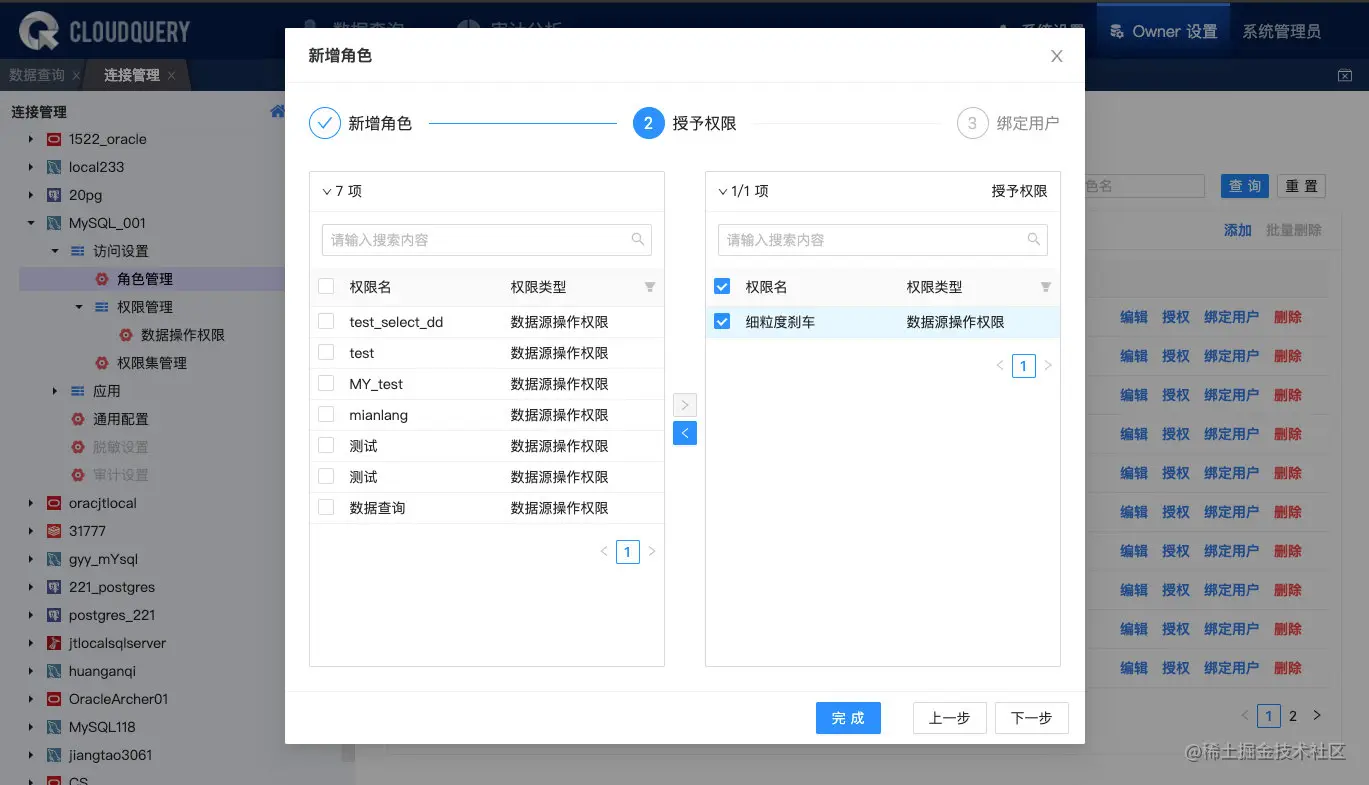
Task: Open the 系统管理员 user menu
Action: point(1281,32)
